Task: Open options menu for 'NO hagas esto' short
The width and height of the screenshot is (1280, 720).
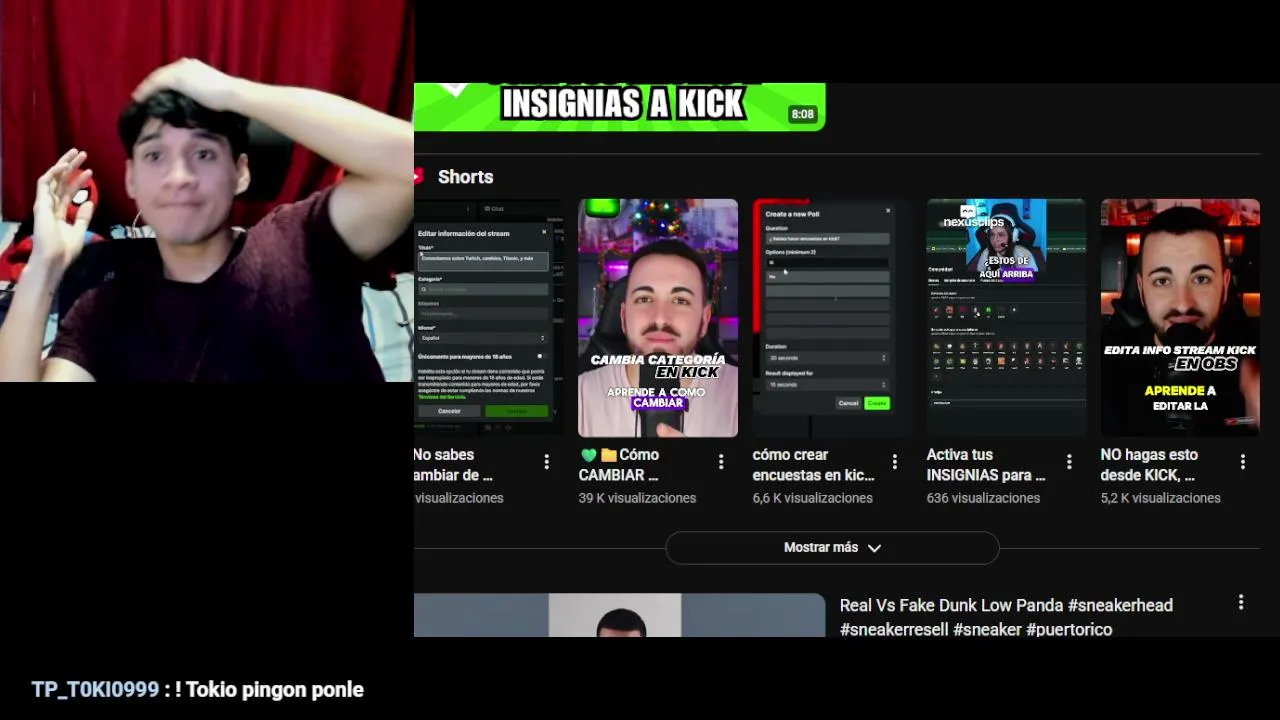Action: (x=1243, y=462)
